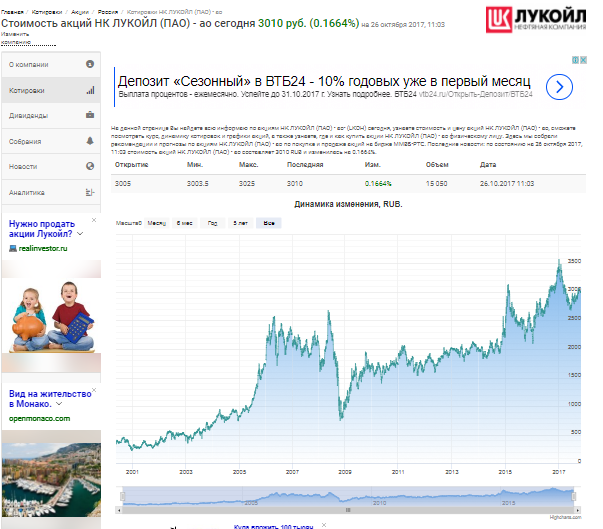This screenshot has width=603, height=529.
Task: Click the blue arrow circle in VTB24 ad
Action: 559,87
